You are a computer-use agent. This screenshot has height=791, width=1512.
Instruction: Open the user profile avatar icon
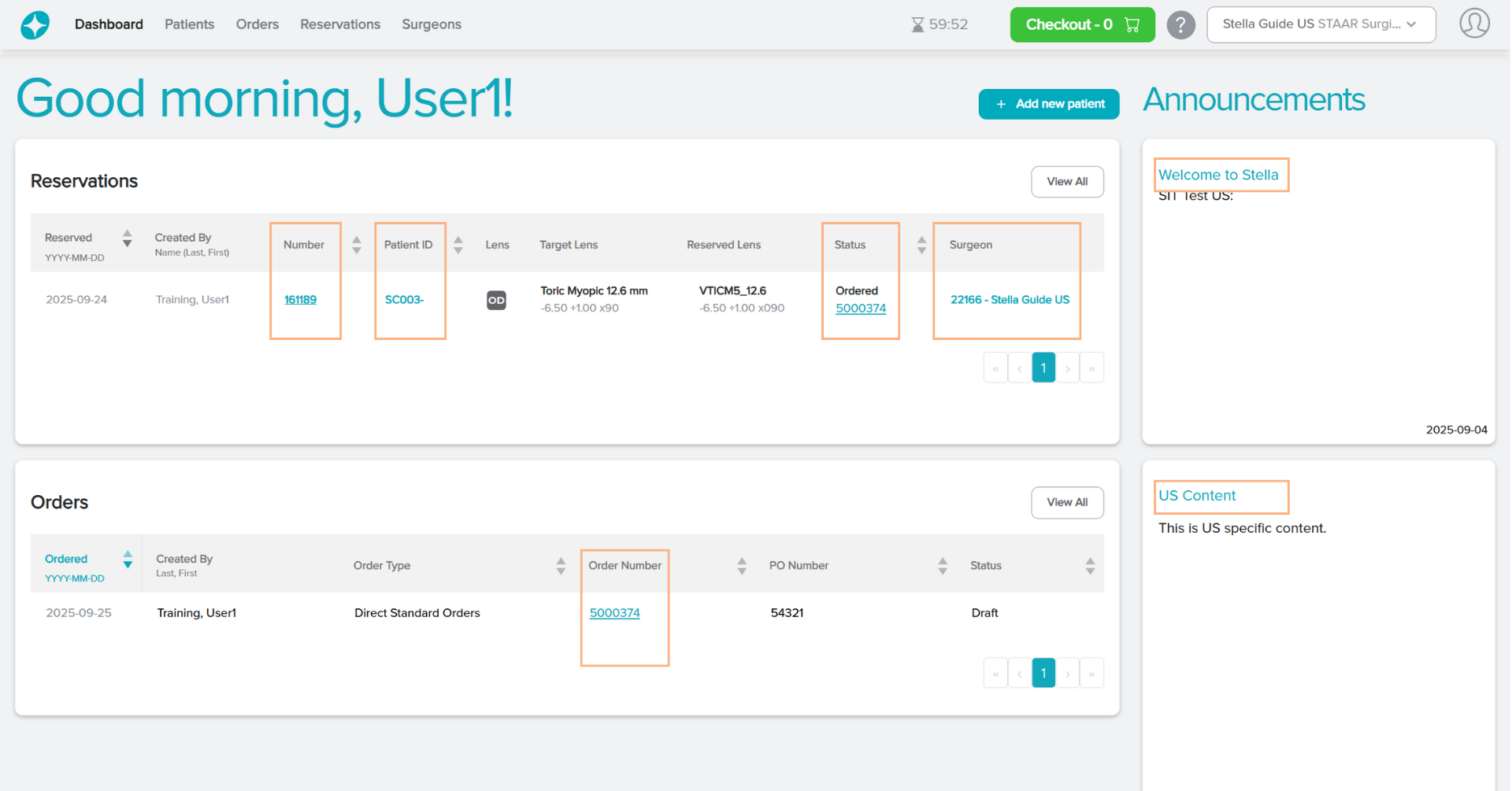(1474, 24)
